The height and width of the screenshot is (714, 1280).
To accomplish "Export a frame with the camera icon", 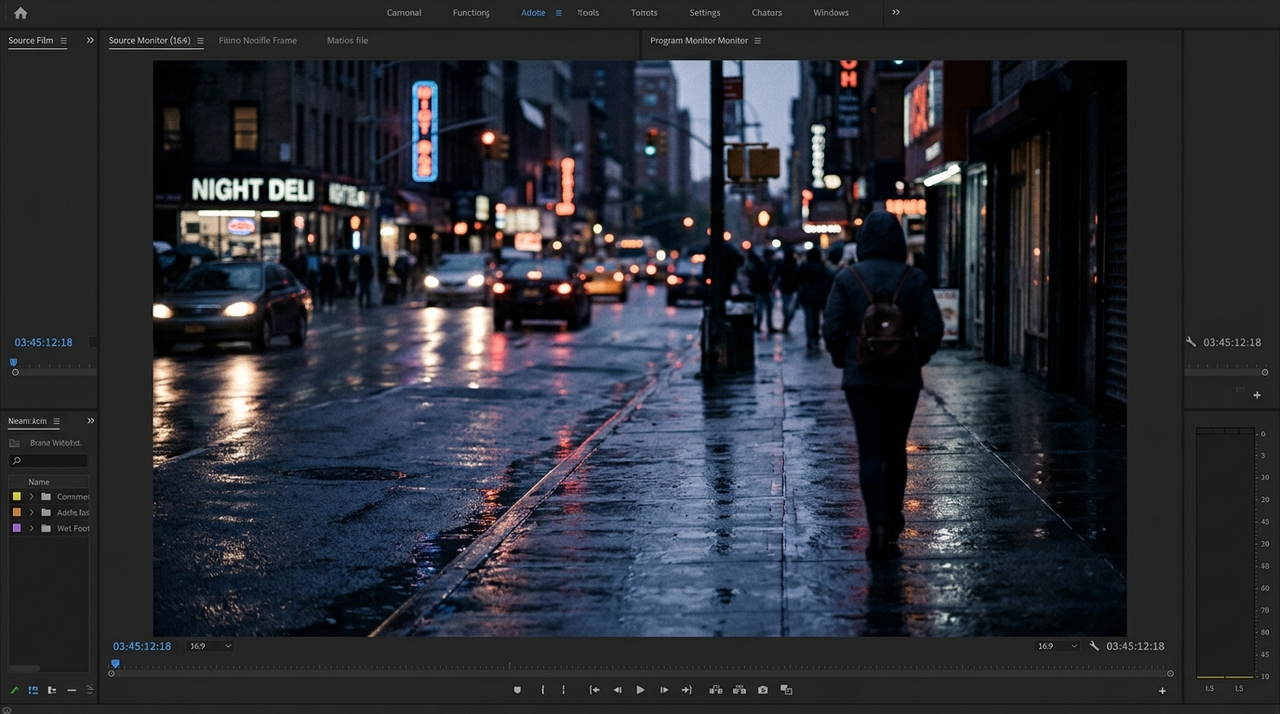I will coord(763,690).
